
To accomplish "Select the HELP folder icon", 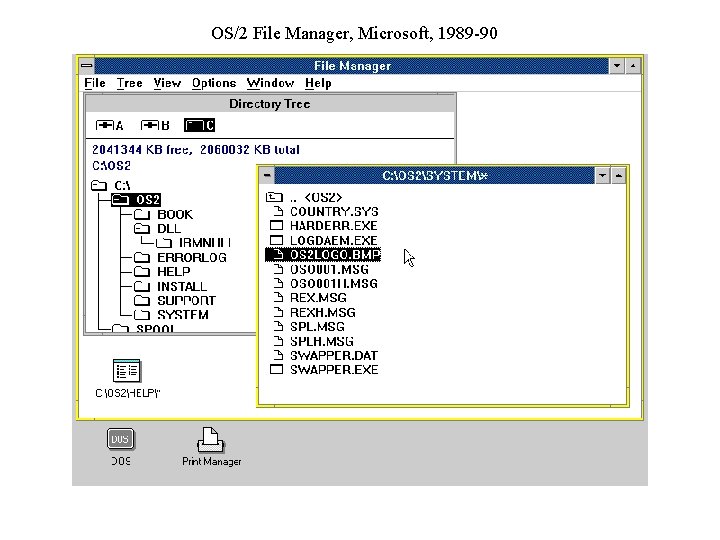I will 142,272.
